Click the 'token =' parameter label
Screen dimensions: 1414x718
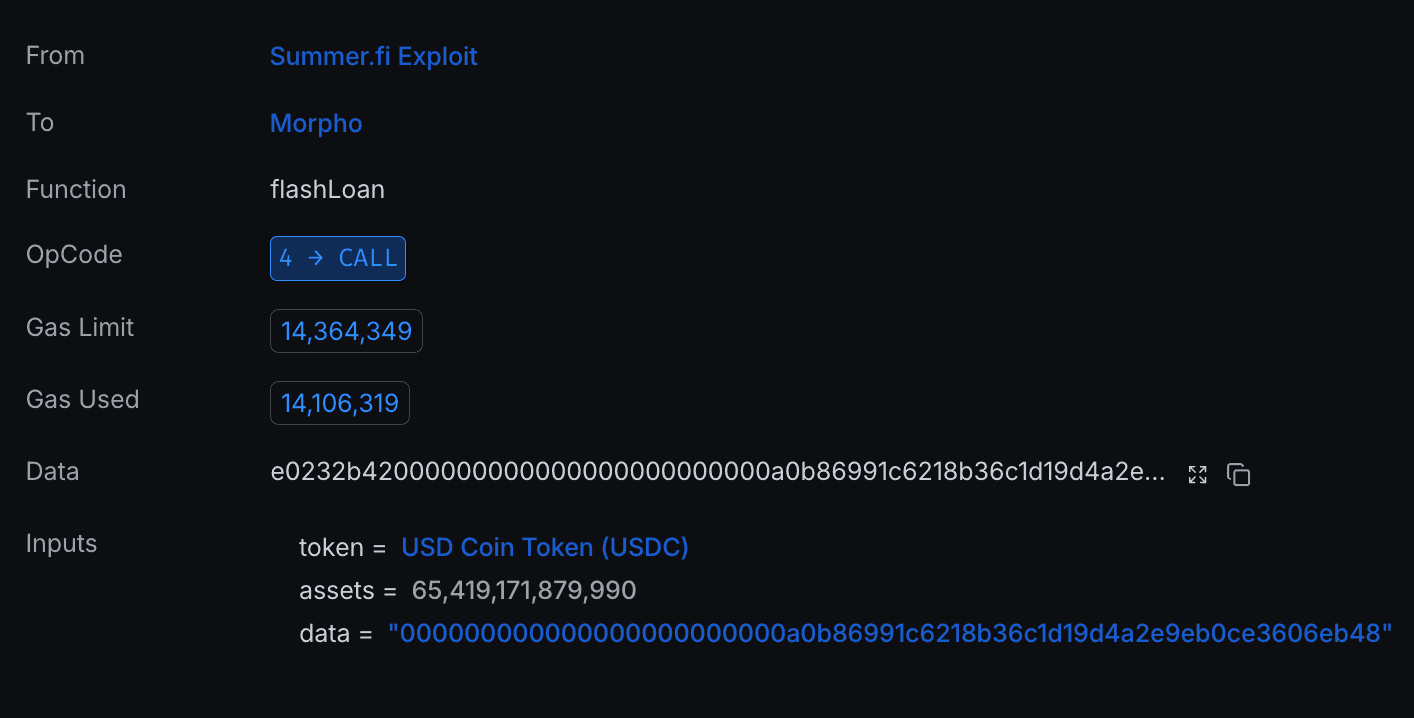tap(342, 547)
